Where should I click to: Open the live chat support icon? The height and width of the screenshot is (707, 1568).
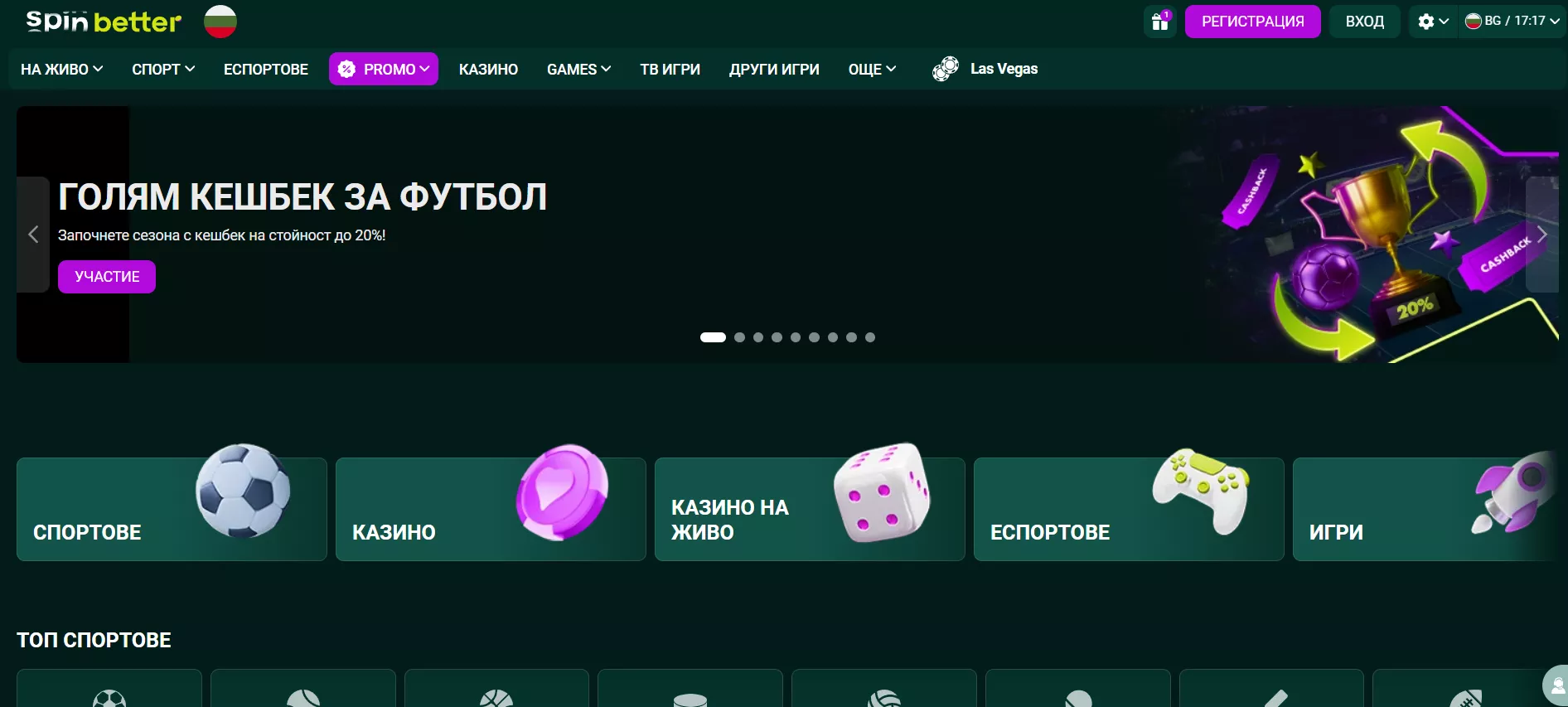1556,685
